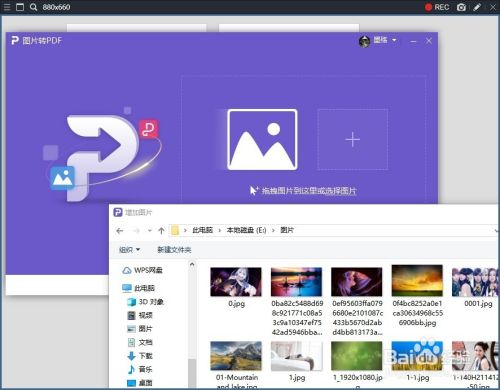Viewport: 500px width, 390px height.
Task: Select the 1-1.jpg thumbnail
Action: click(x=417, y=356)
